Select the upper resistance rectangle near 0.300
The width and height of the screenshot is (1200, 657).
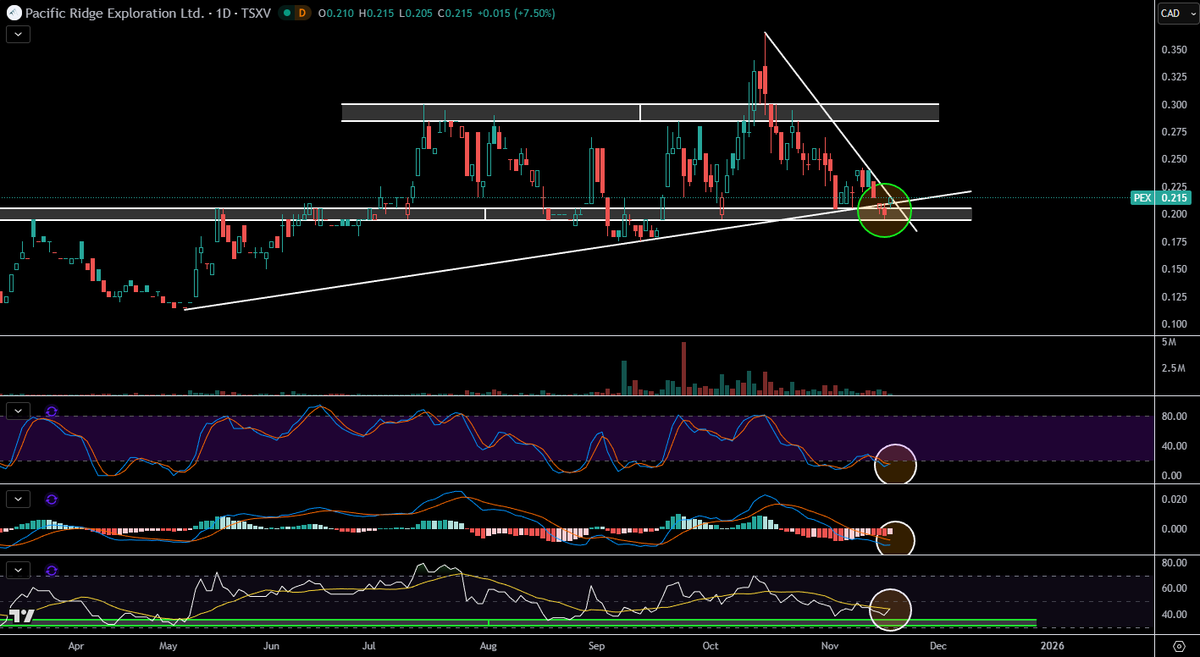coord(640,113)
